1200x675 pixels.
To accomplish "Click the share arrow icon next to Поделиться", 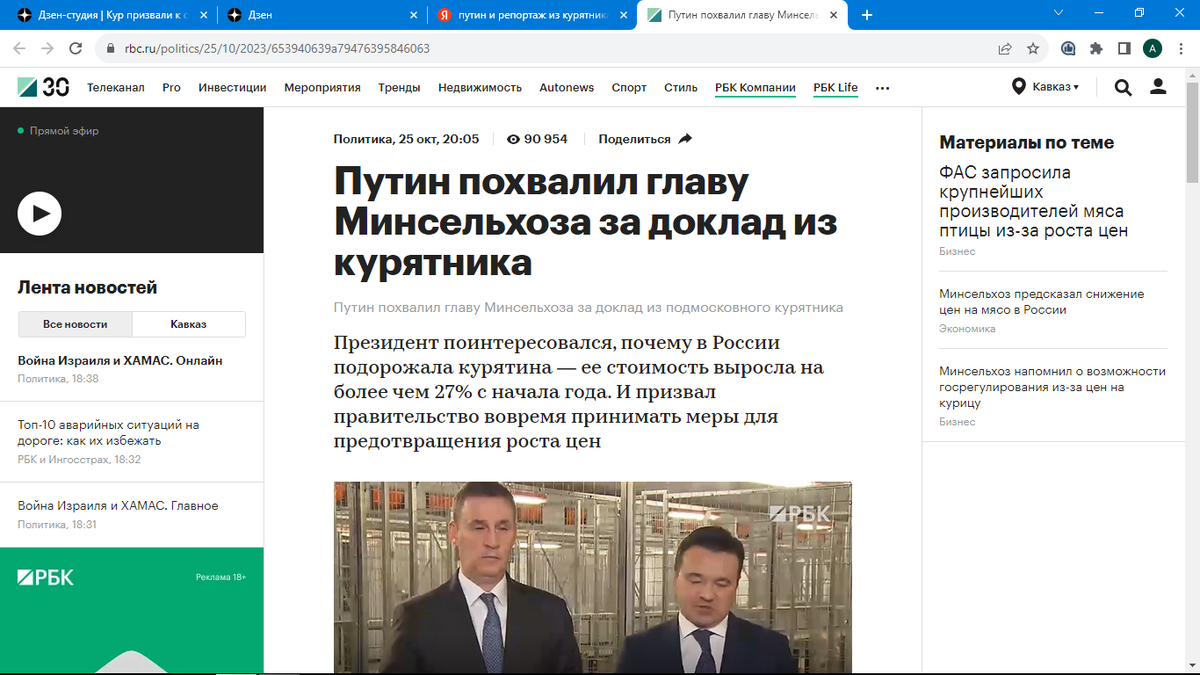I will click(685, 139).
